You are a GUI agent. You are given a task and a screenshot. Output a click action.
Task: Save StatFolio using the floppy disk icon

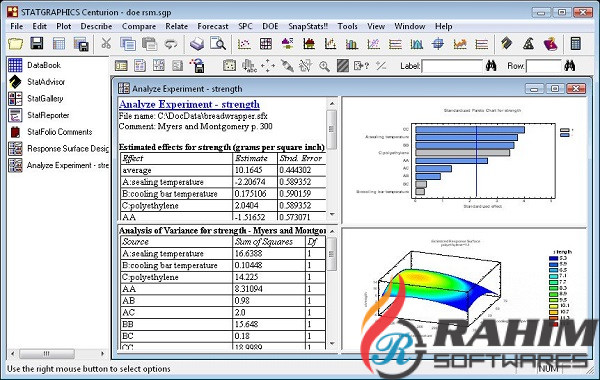coord(37,43)
